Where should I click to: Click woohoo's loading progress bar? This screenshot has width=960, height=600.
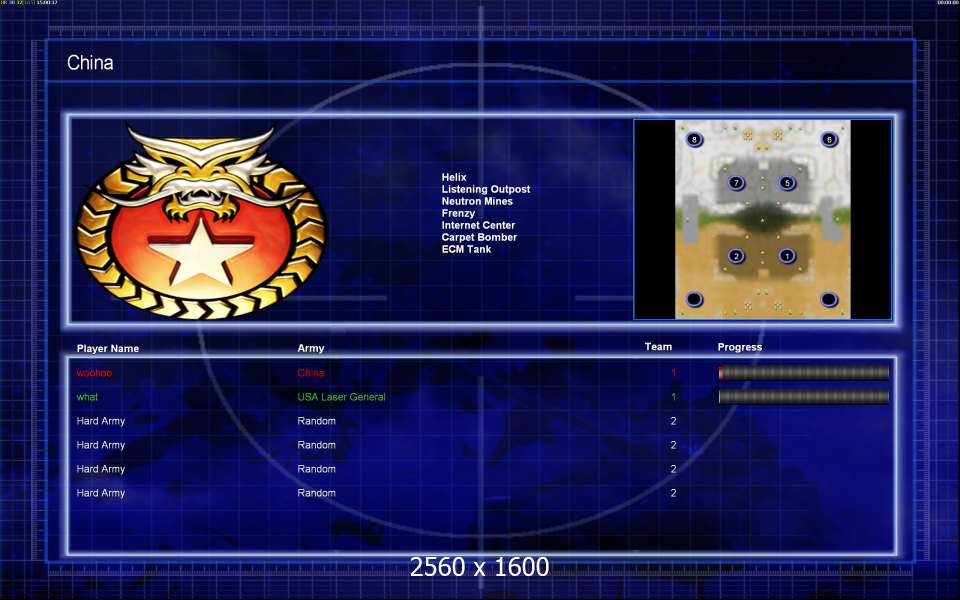pos(803,373)
